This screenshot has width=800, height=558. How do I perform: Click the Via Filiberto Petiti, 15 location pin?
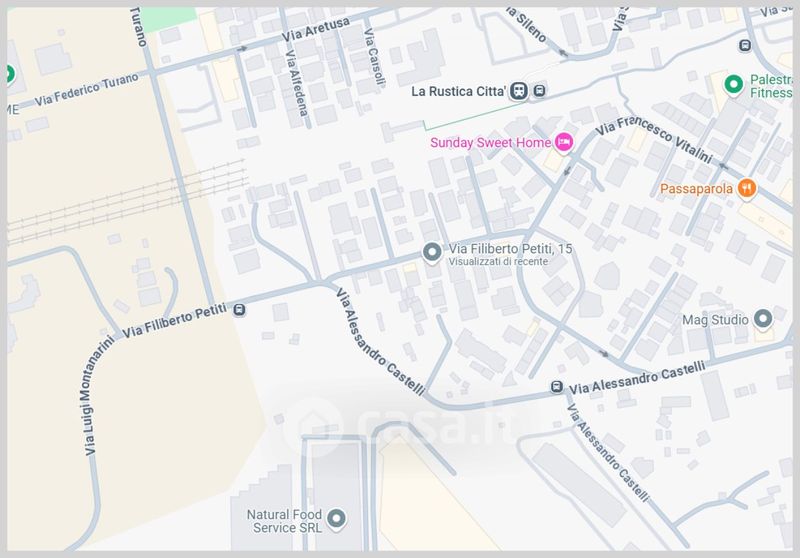(x=433, y=253)
